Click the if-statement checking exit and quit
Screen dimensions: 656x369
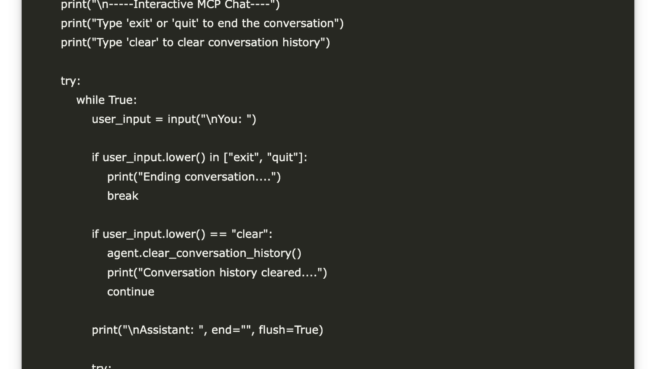(x=200, y=158)
